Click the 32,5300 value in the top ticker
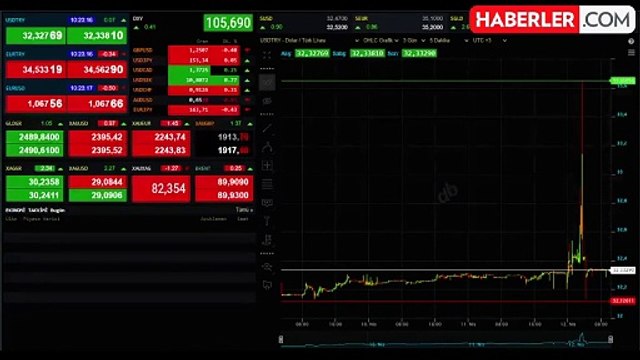Screen dimensions: 640x360 (x=337, y=27)
